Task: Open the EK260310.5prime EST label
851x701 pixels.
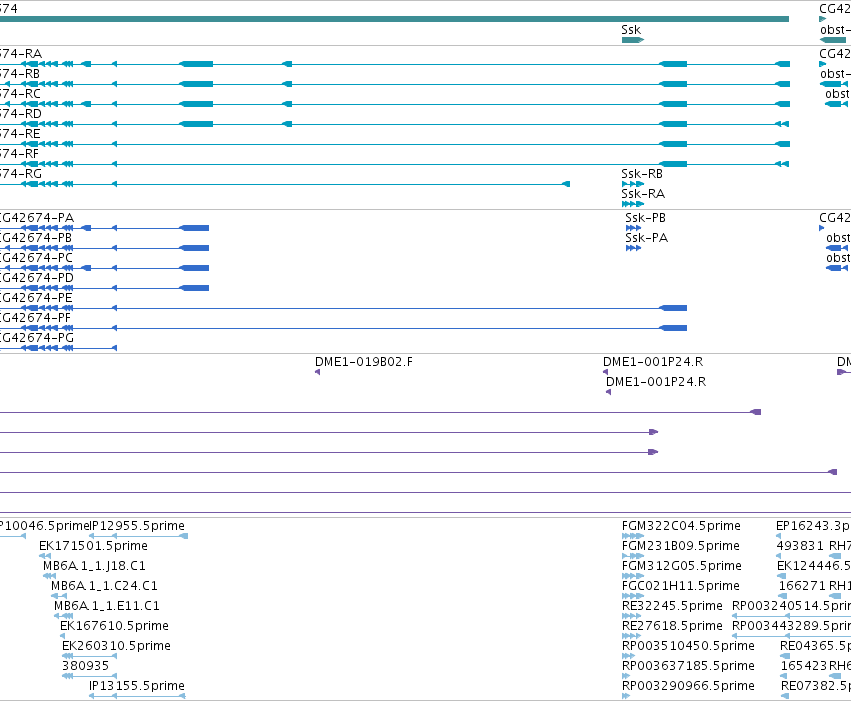Action: pyautogui.click(x=116, y=646)
